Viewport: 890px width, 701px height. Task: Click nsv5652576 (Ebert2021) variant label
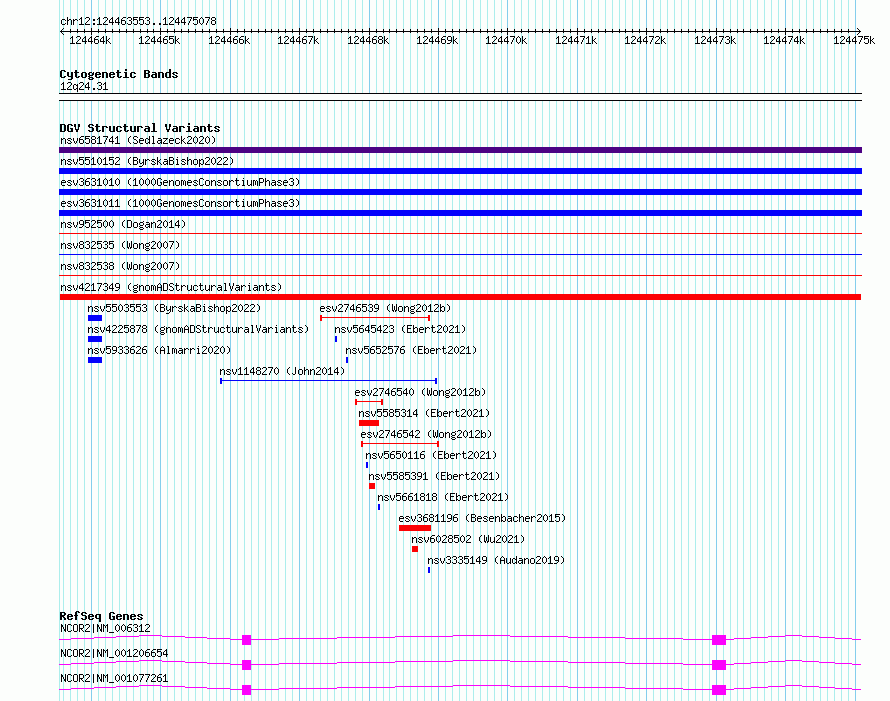tap(411, 350)
